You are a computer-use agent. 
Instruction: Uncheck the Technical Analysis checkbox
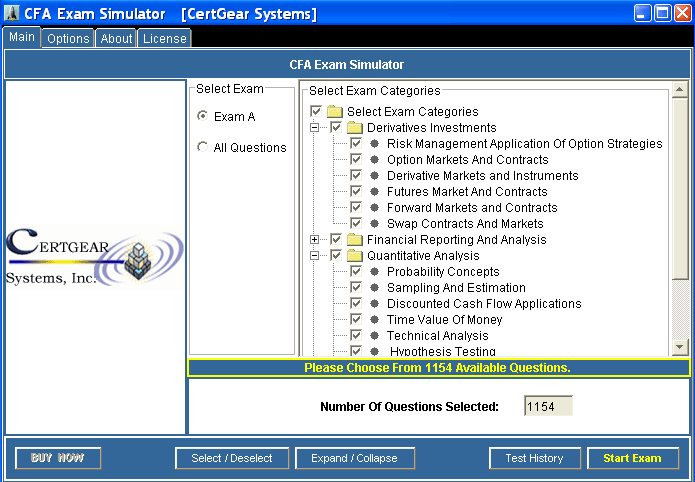pyautogui.click(x=355, y=335)
